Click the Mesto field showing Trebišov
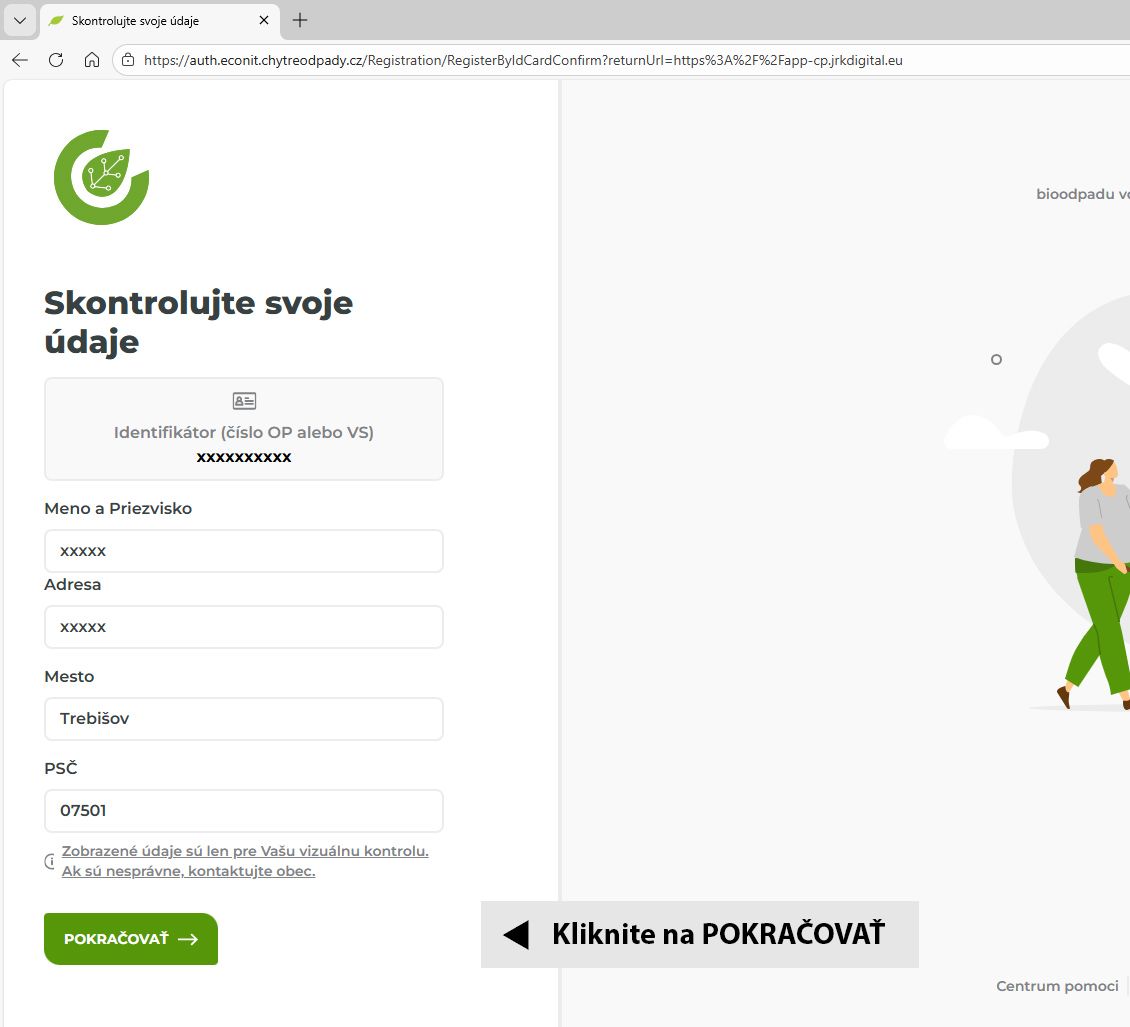The height and width of the screenshot is (1027, 1130). pos(244,719)
